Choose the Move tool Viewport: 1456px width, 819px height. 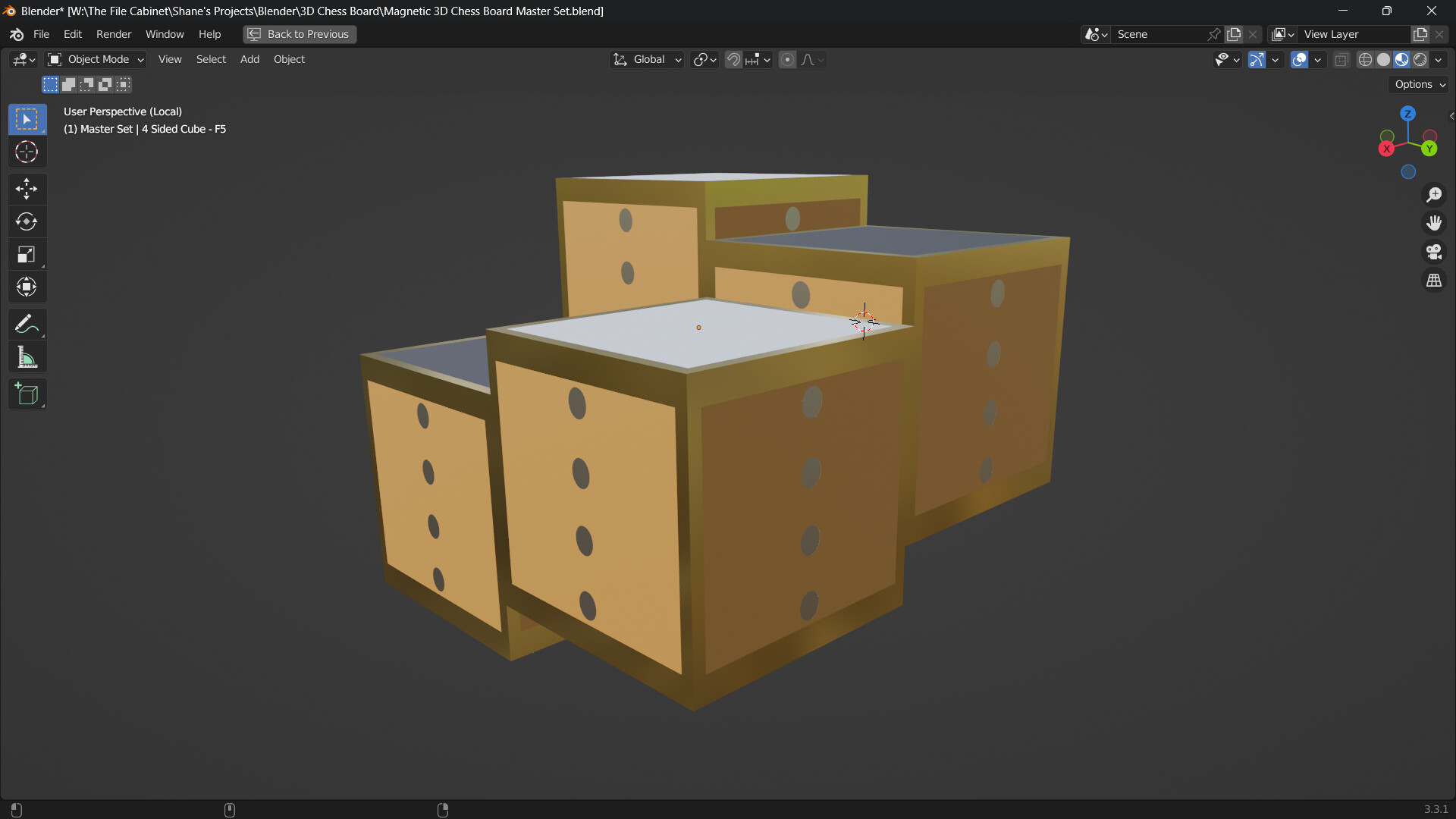27,189
